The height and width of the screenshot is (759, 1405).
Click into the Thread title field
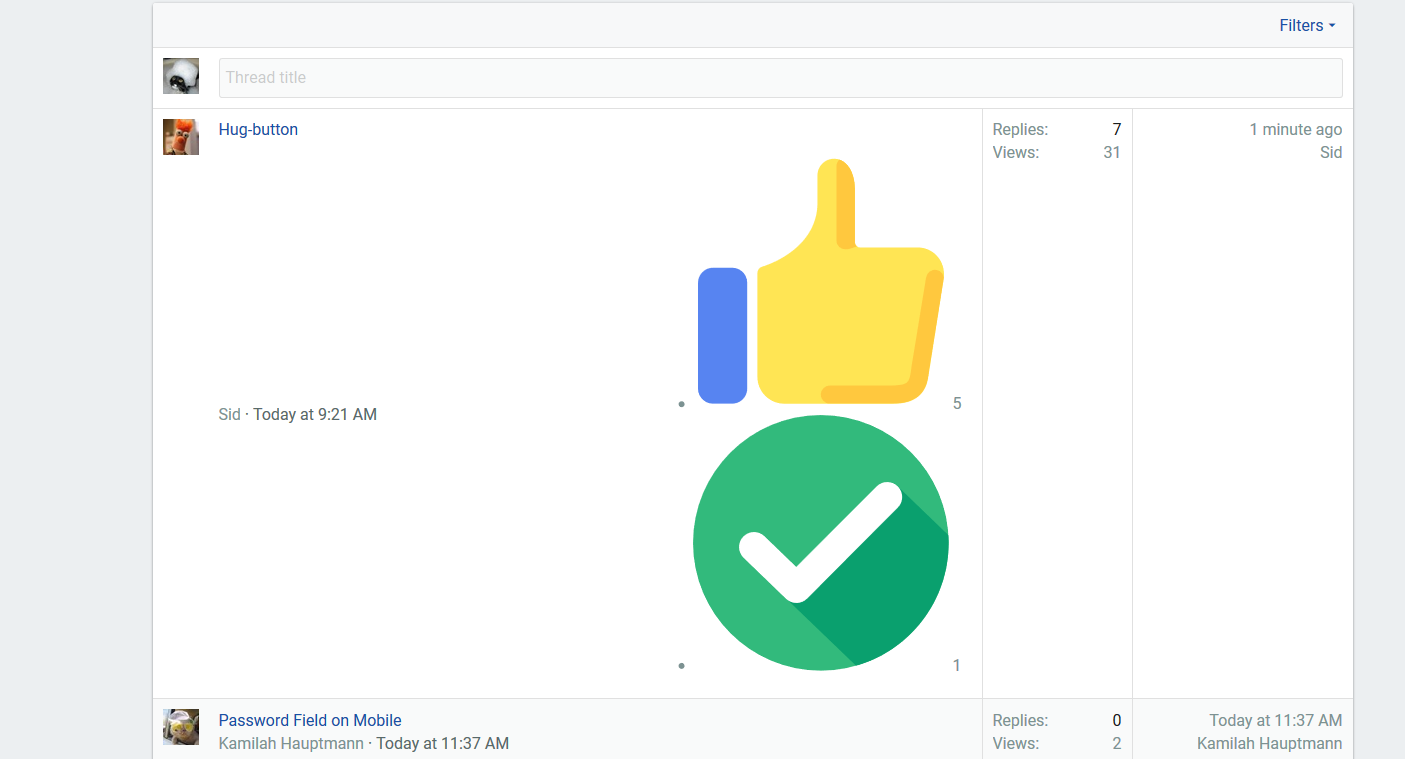point(780,78)
